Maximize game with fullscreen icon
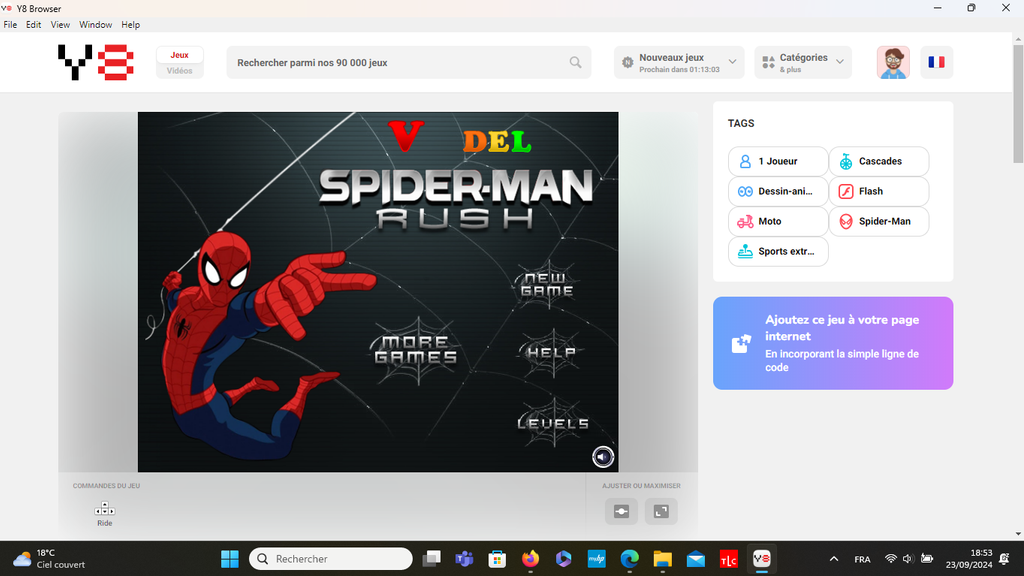Screen dimensions: 1024x576 (x=661, y=511)
